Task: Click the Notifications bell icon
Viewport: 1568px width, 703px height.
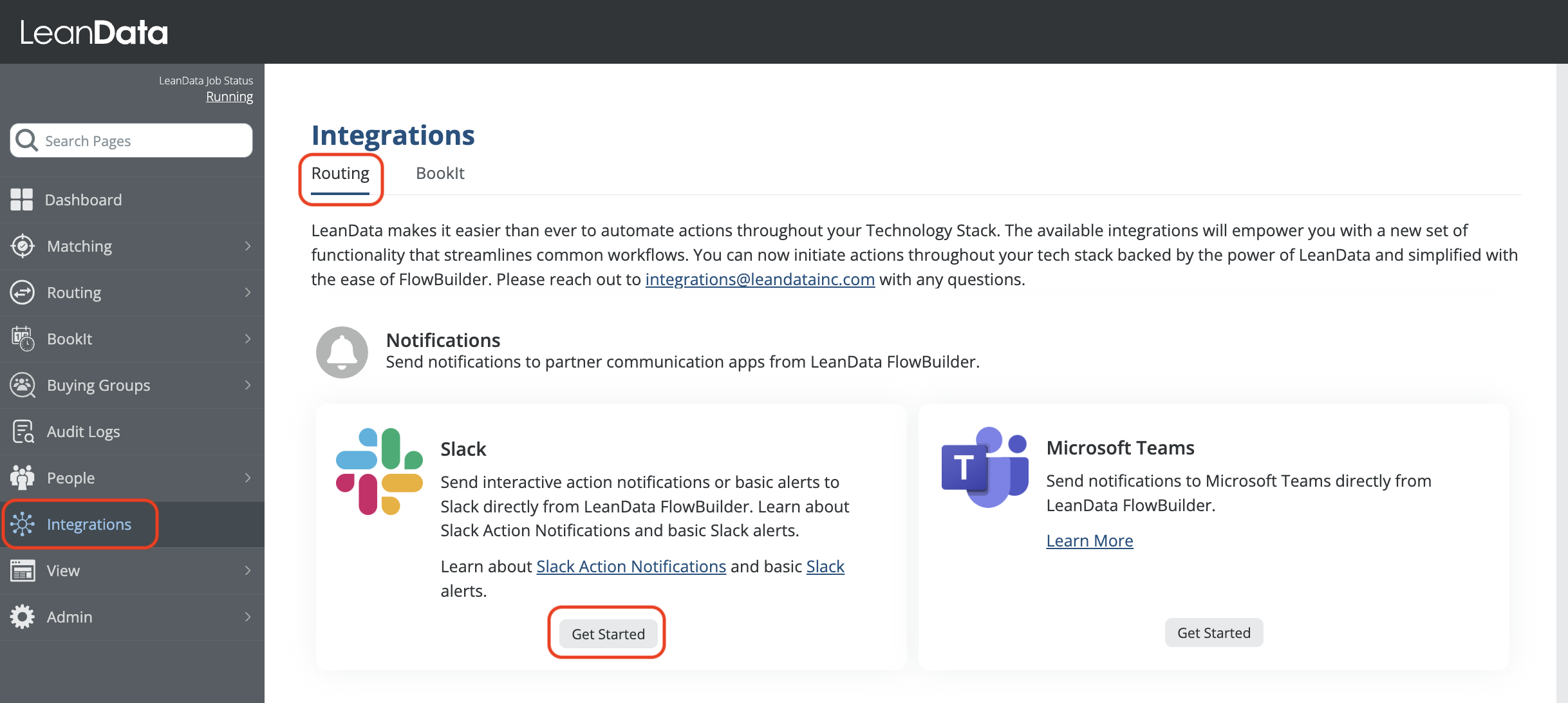Action: point(342,352)
